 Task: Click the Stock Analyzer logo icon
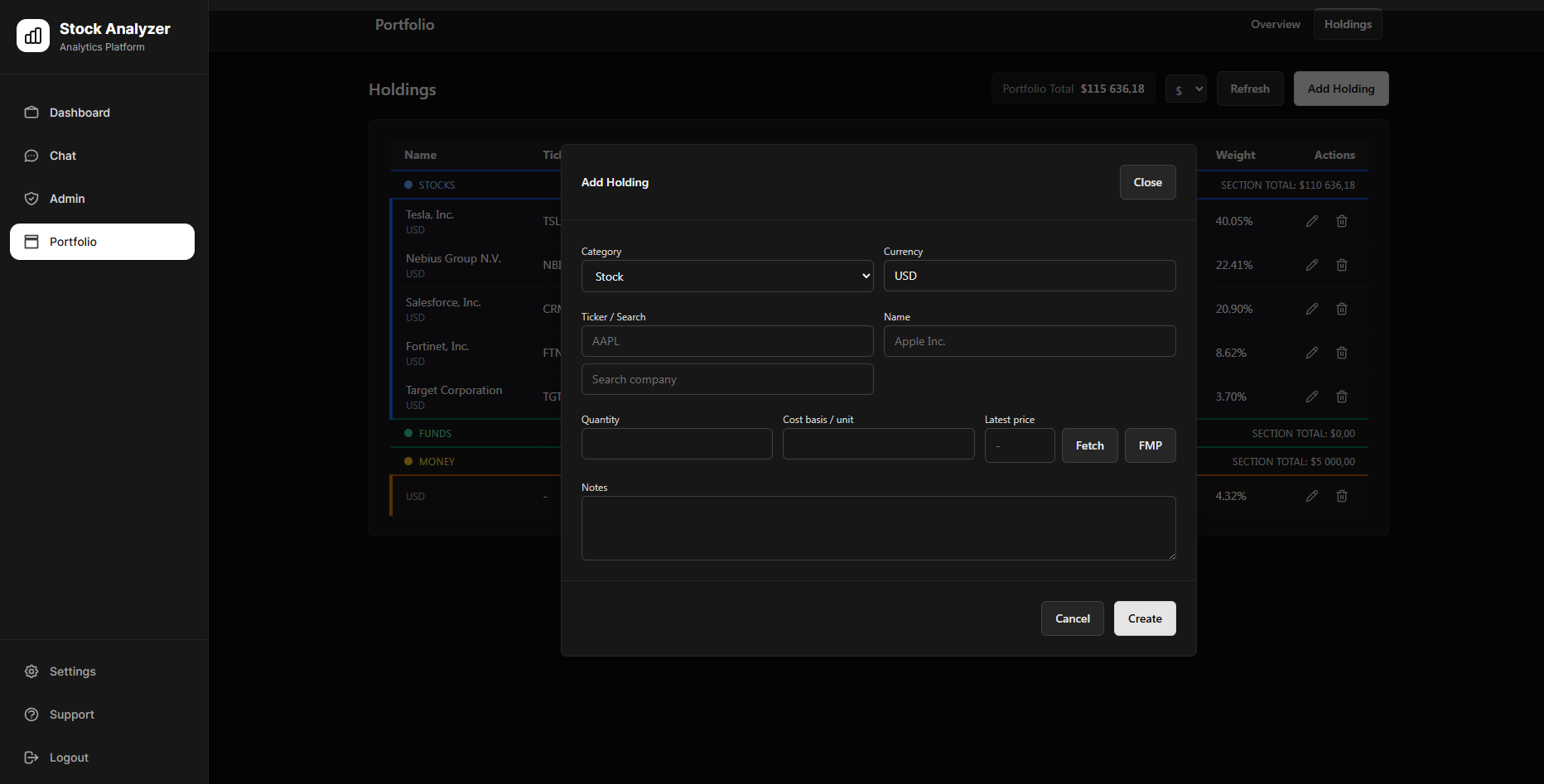[32, 36]
